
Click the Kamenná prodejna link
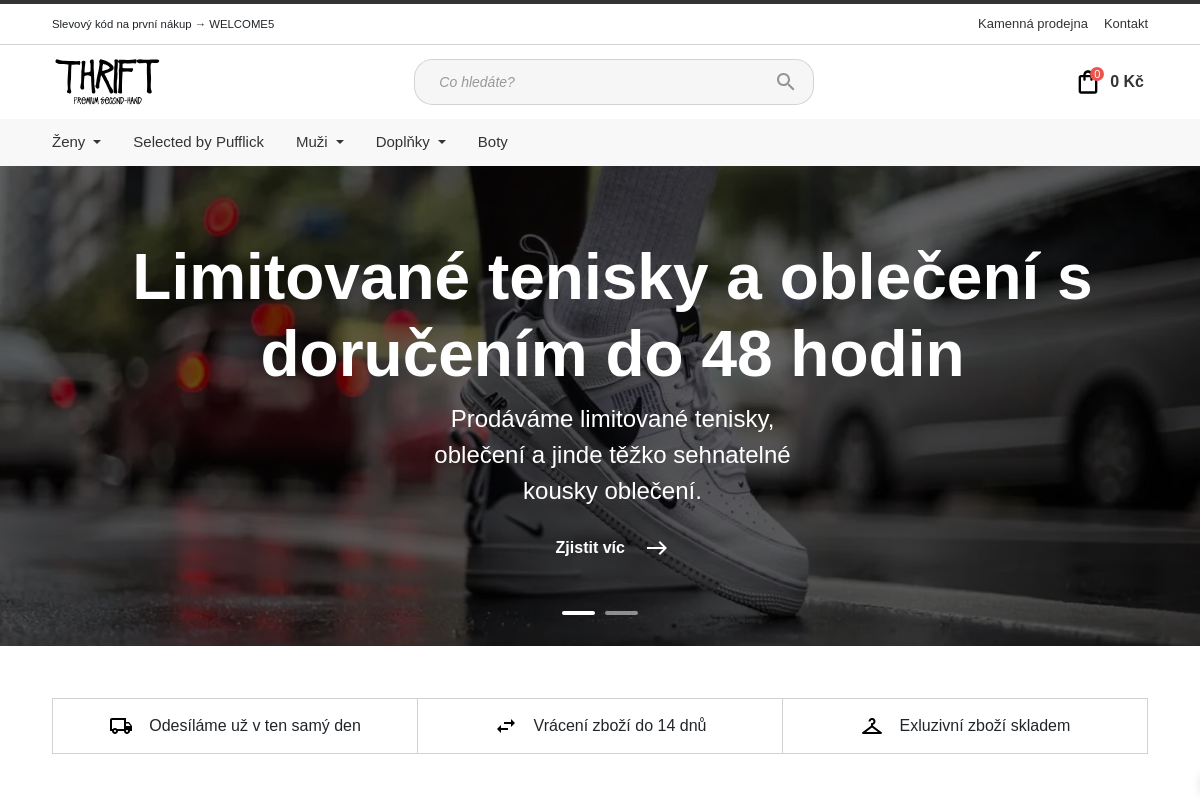point(1033,23)
